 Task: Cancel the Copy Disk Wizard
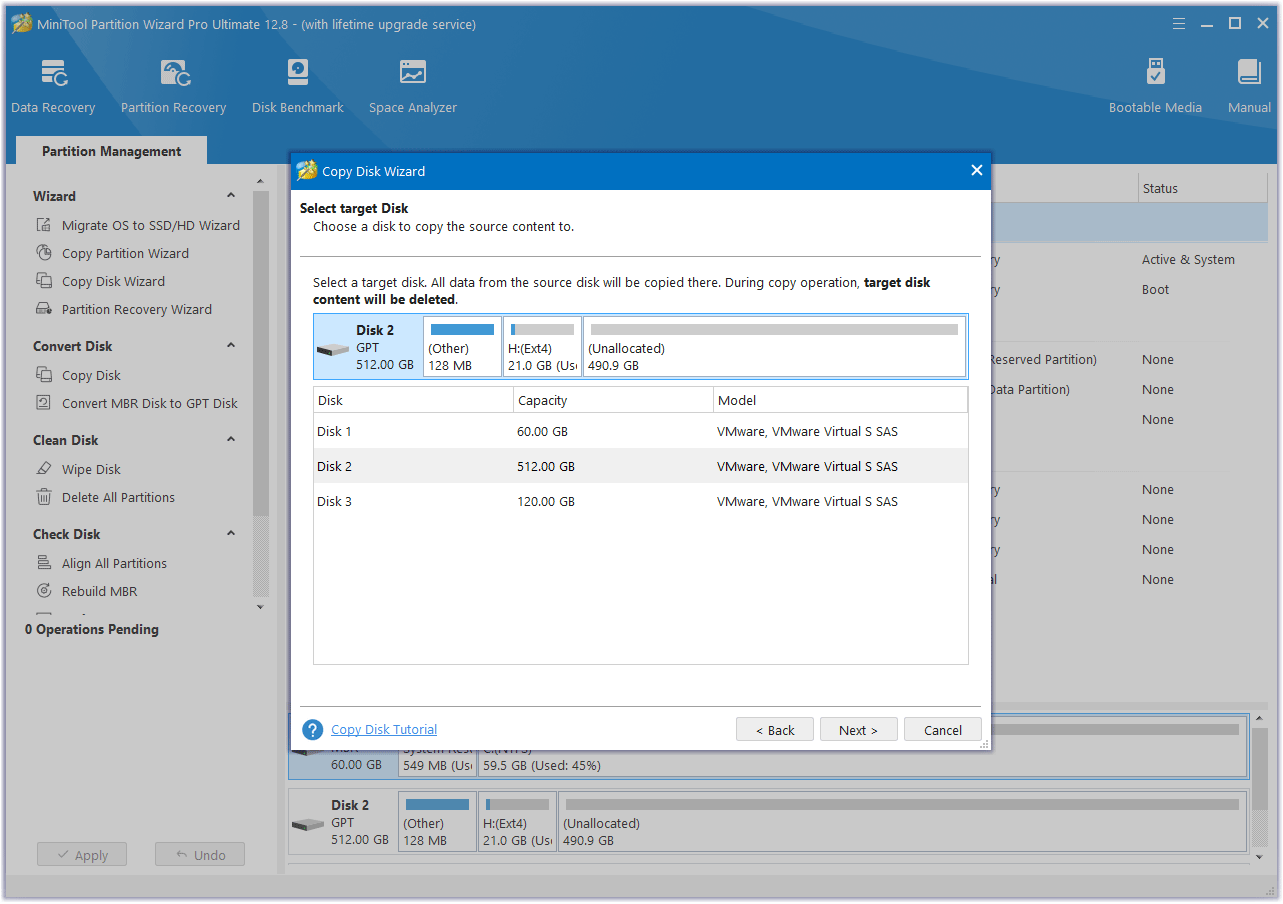click(942, 730)
